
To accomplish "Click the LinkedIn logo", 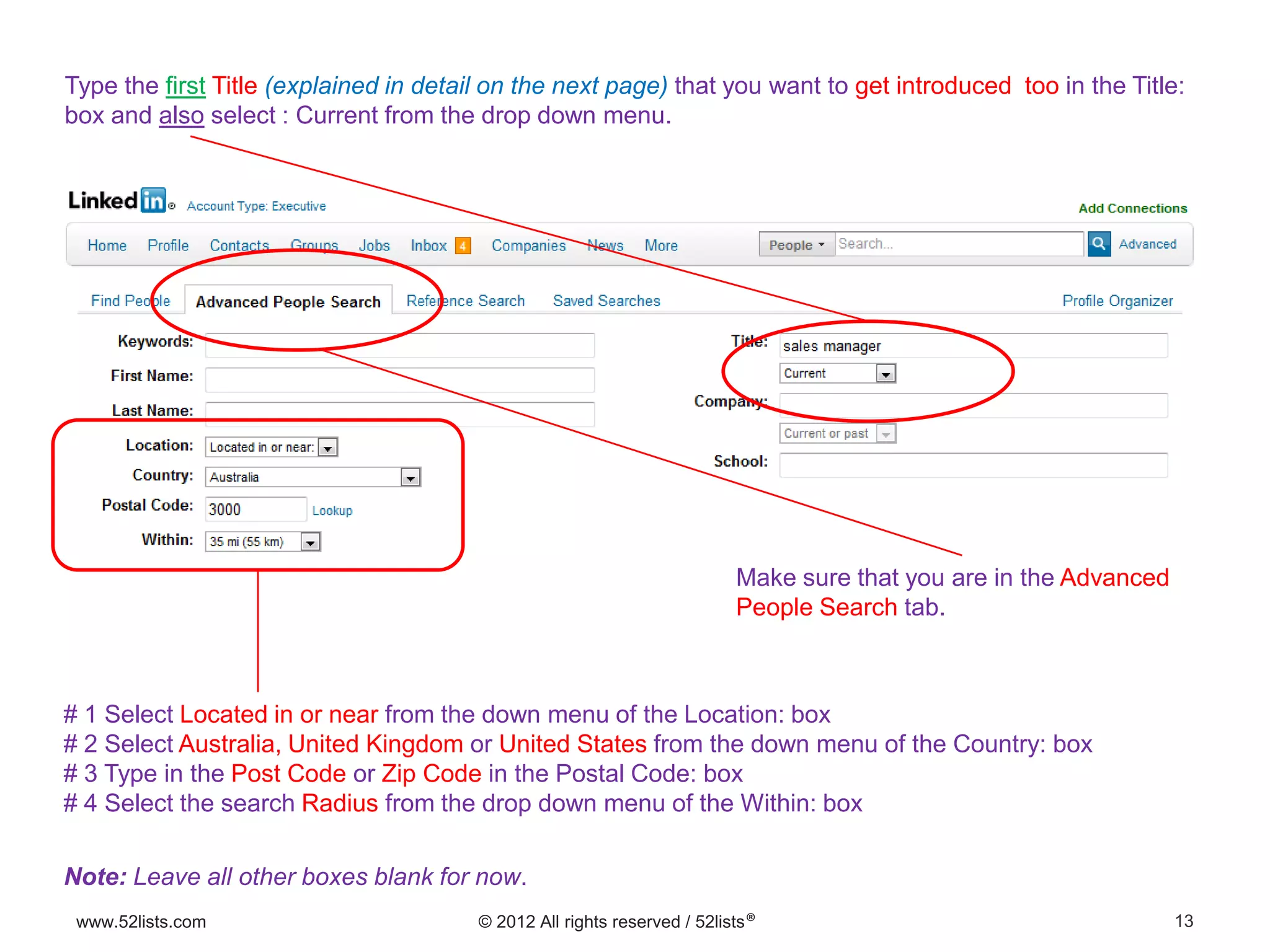I will coord(118,201).
